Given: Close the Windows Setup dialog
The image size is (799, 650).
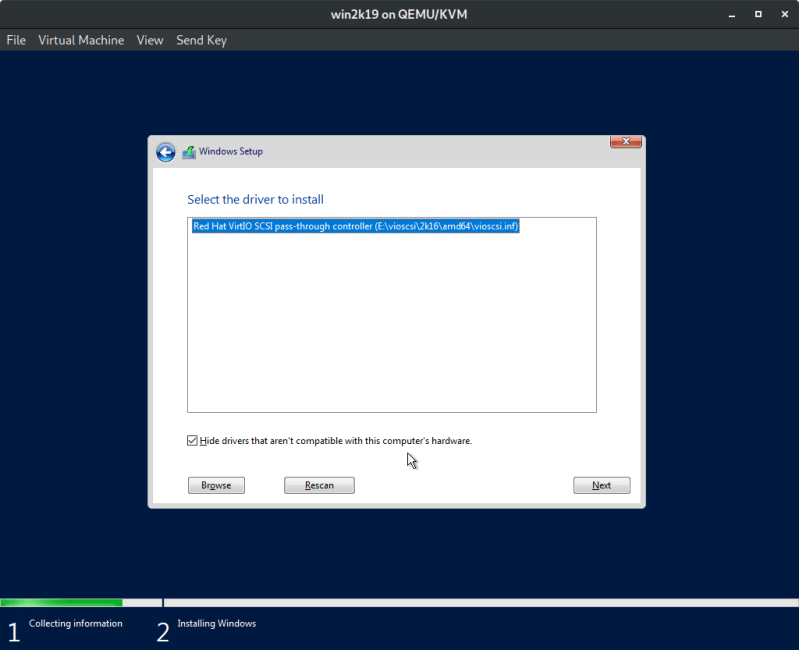Looking at the screenshot, I should 626,141.
